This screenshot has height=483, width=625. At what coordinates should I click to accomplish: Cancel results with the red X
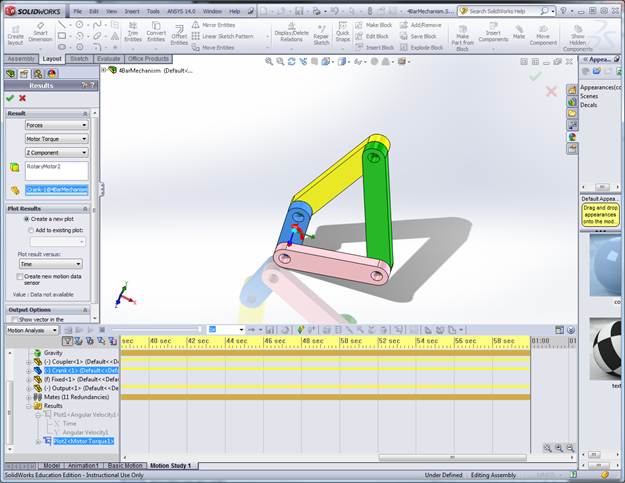(22, 98)
